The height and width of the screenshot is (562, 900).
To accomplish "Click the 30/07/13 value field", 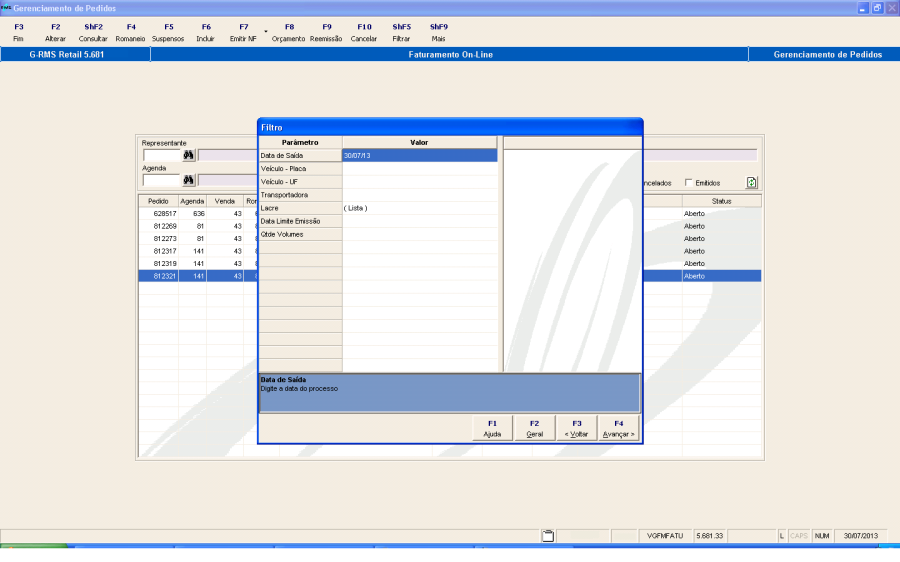I will coord(420,156).
